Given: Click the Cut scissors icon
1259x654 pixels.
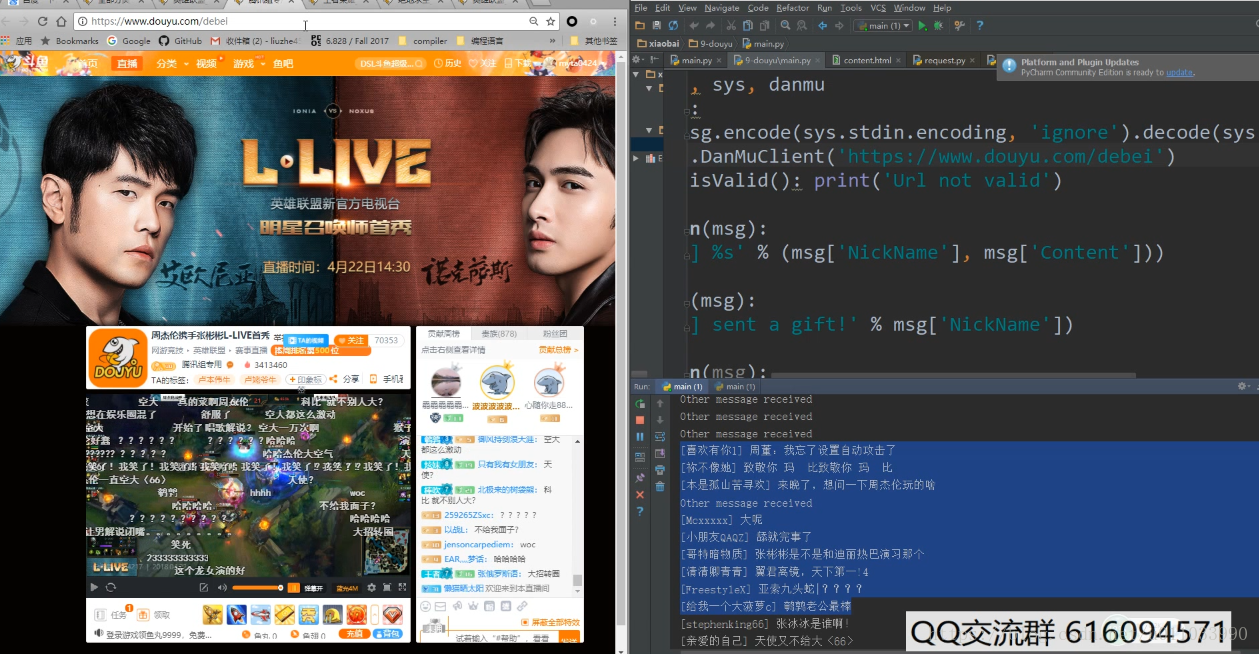Looking at the screenshot, I should point(731,26).
